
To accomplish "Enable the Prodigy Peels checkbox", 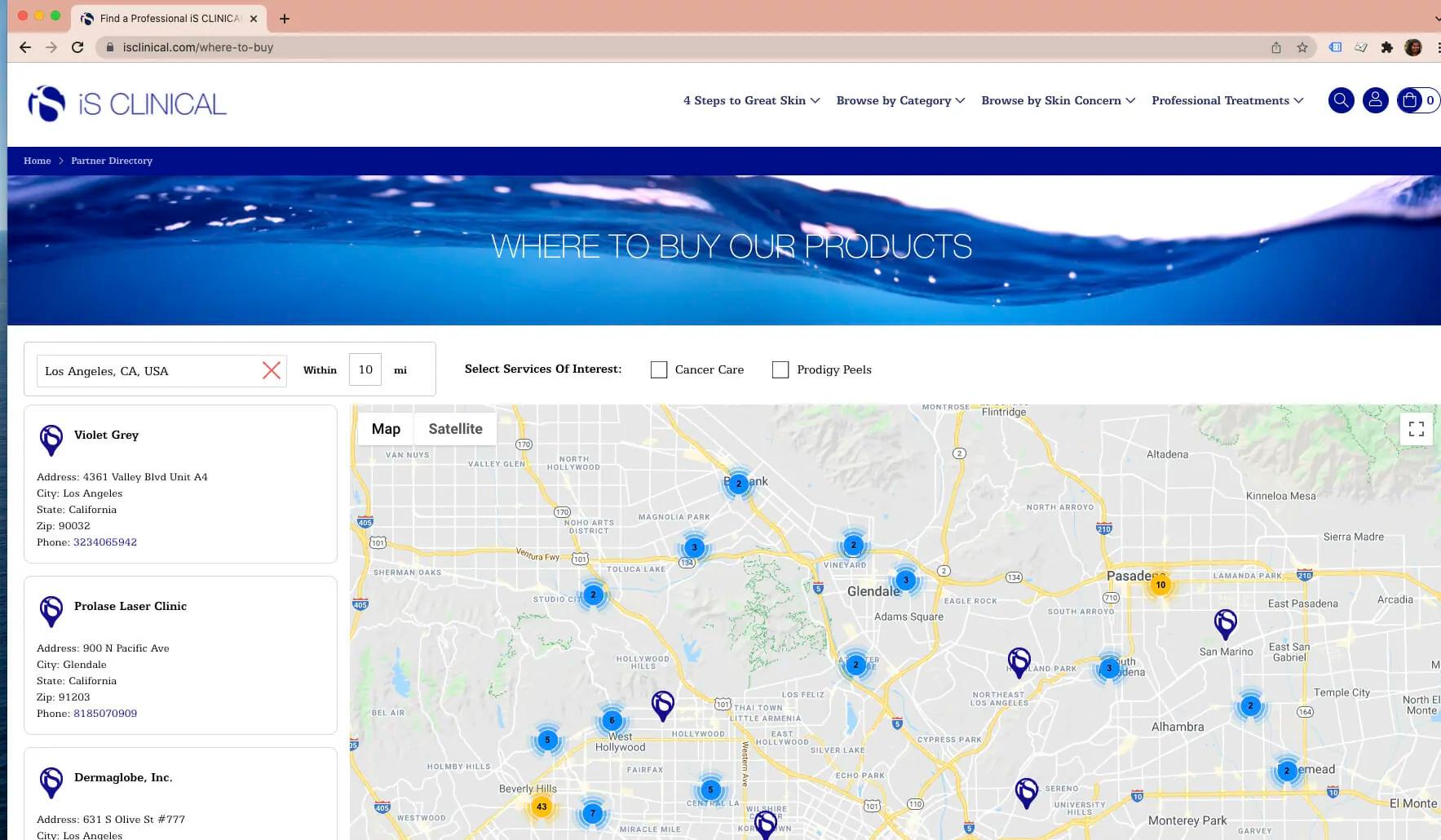I will tap(780, 369).
